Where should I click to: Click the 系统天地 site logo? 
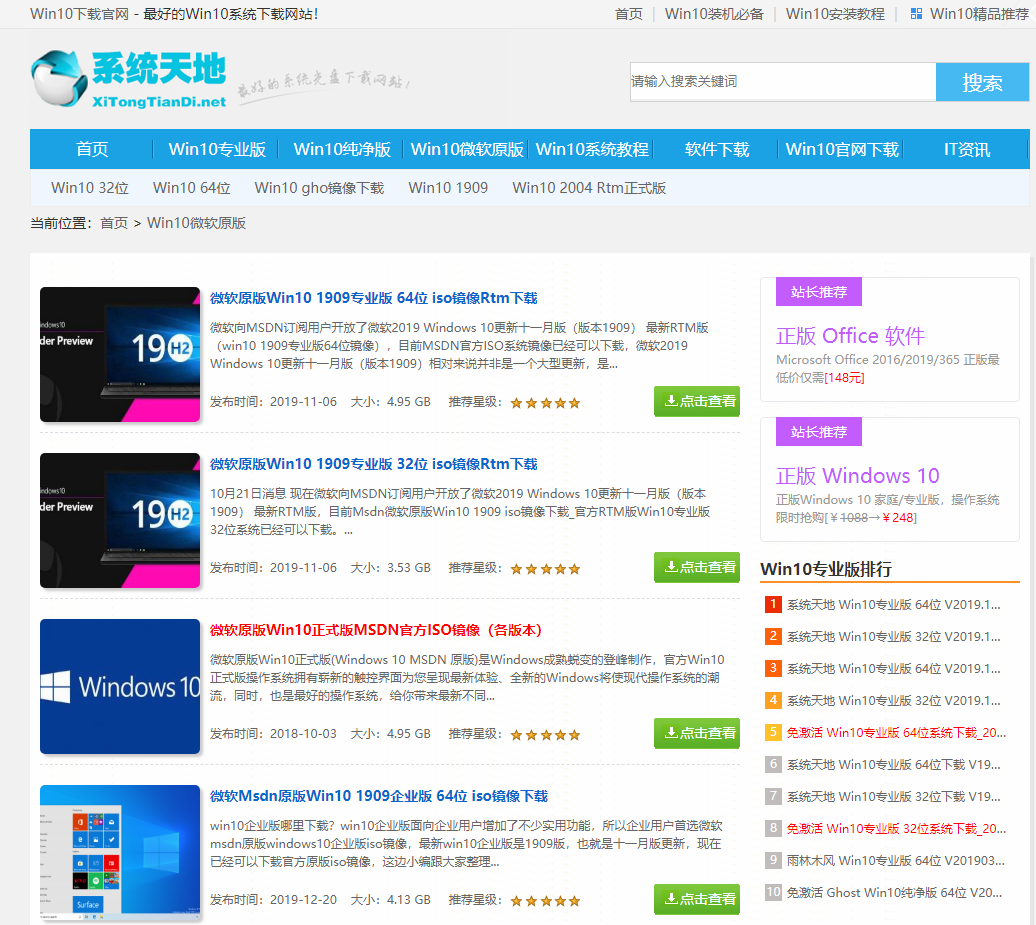[x=129, y=79]
